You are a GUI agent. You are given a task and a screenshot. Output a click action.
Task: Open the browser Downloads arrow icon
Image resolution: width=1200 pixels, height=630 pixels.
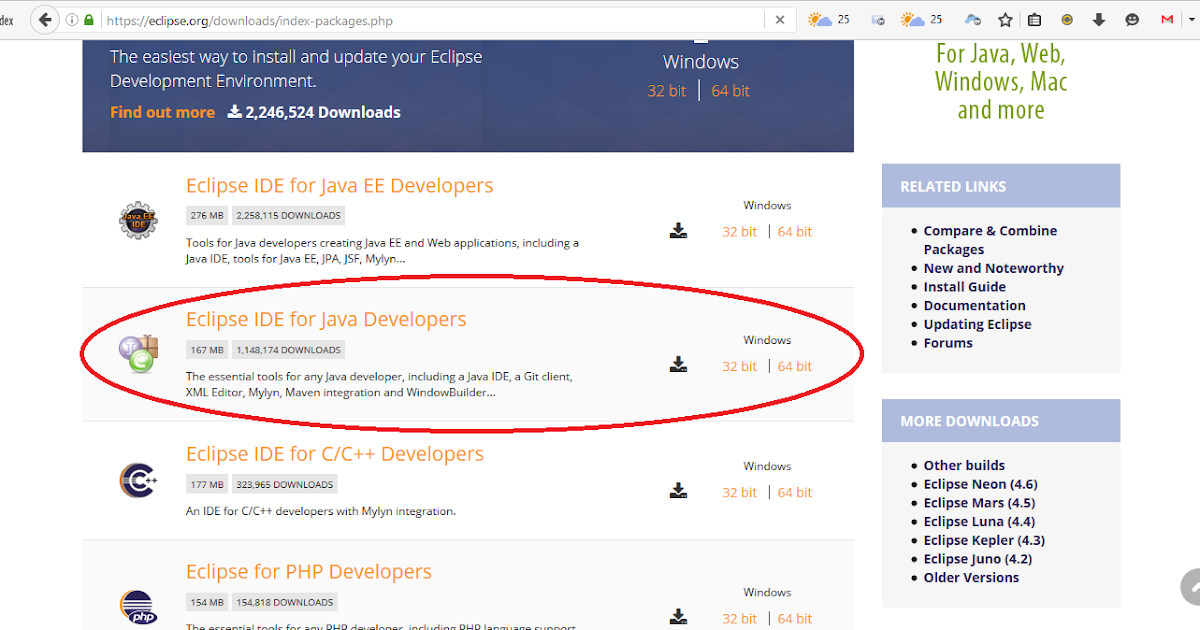pyautogui.click(x=1099, y=20)
